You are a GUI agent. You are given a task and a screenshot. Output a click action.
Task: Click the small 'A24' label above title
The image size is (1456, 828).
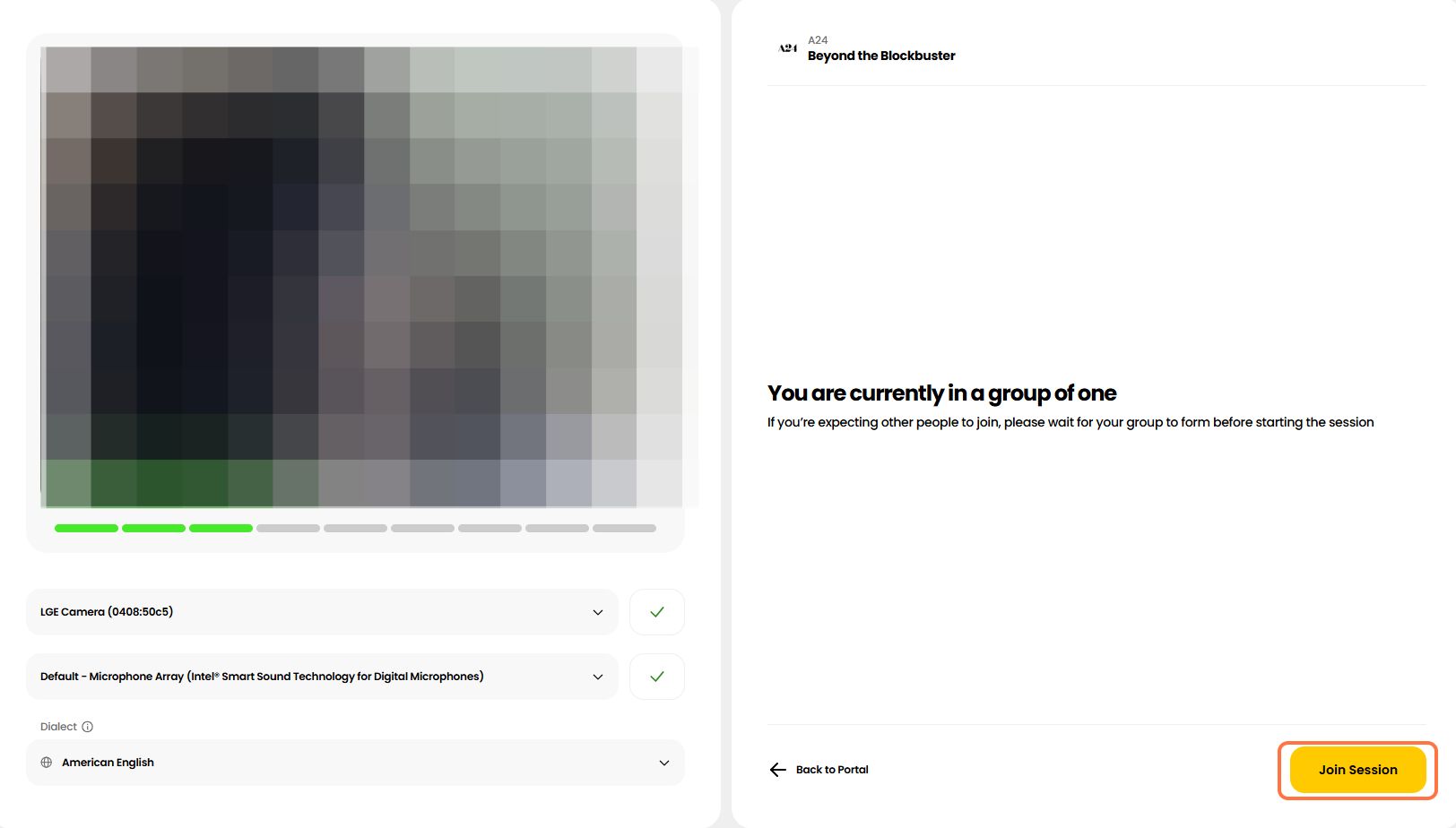coord(818,40)
